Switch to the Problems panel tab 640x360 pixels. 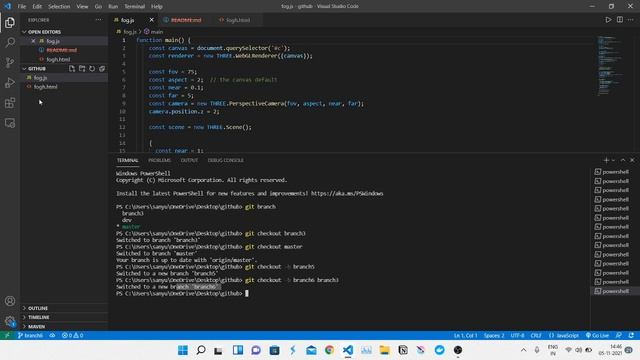point(159,160)
